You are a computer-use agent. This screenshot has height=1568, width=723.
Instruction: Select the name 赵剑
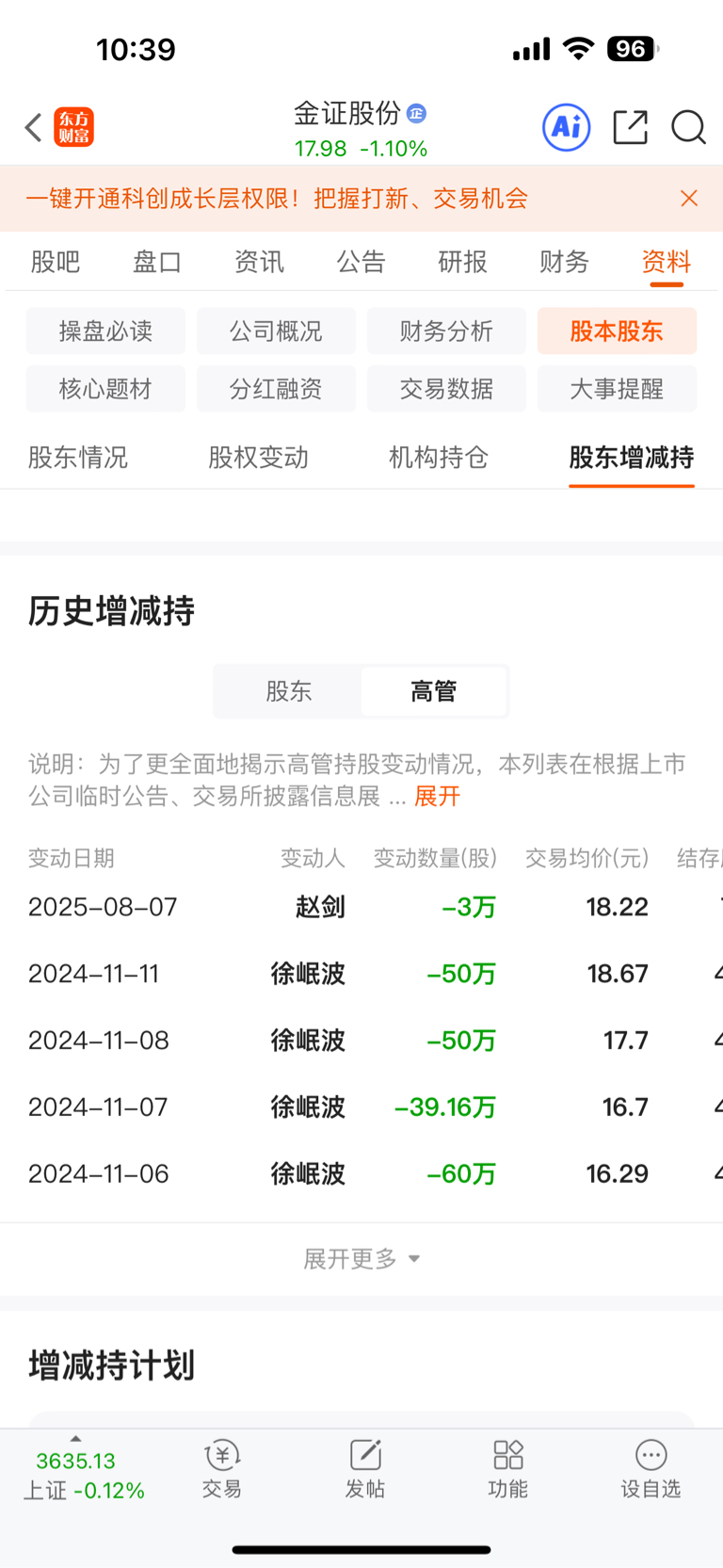(320, 907)
